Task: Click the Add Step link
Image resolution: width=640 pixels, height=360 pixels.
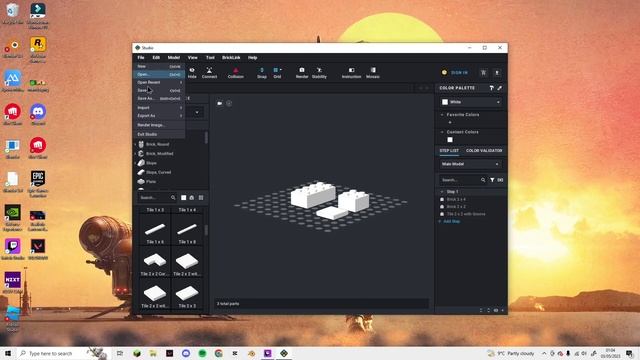Action: point(451,221)
